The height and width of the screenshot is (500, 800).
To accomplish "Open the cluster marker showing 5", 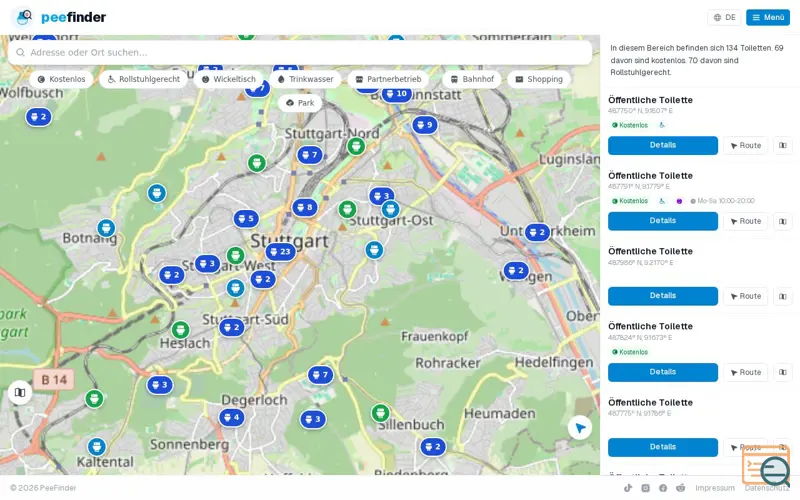I will pos(246,218).
